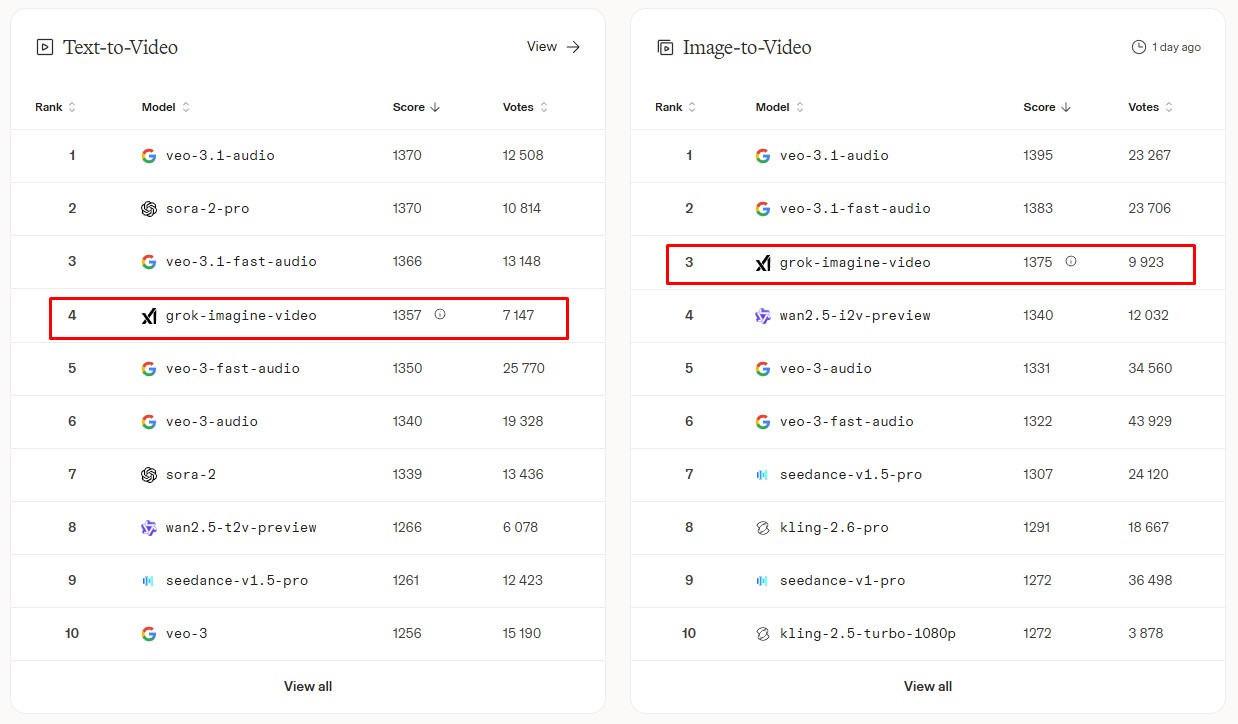This screenshot has width=1238, height=724.
Task: Open the wan2.5-i2v-preview model name
Action: pos(855,316)
